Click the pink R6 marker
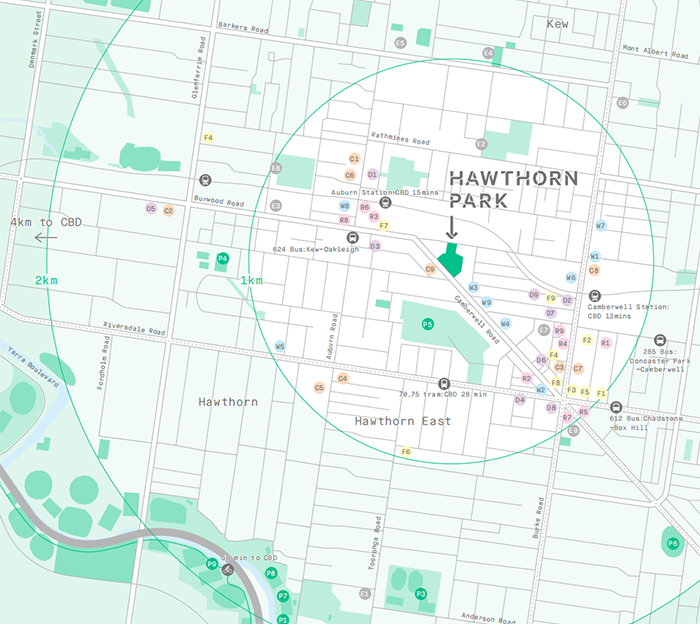Screen dimensions: 700x624 pos(365,207)
